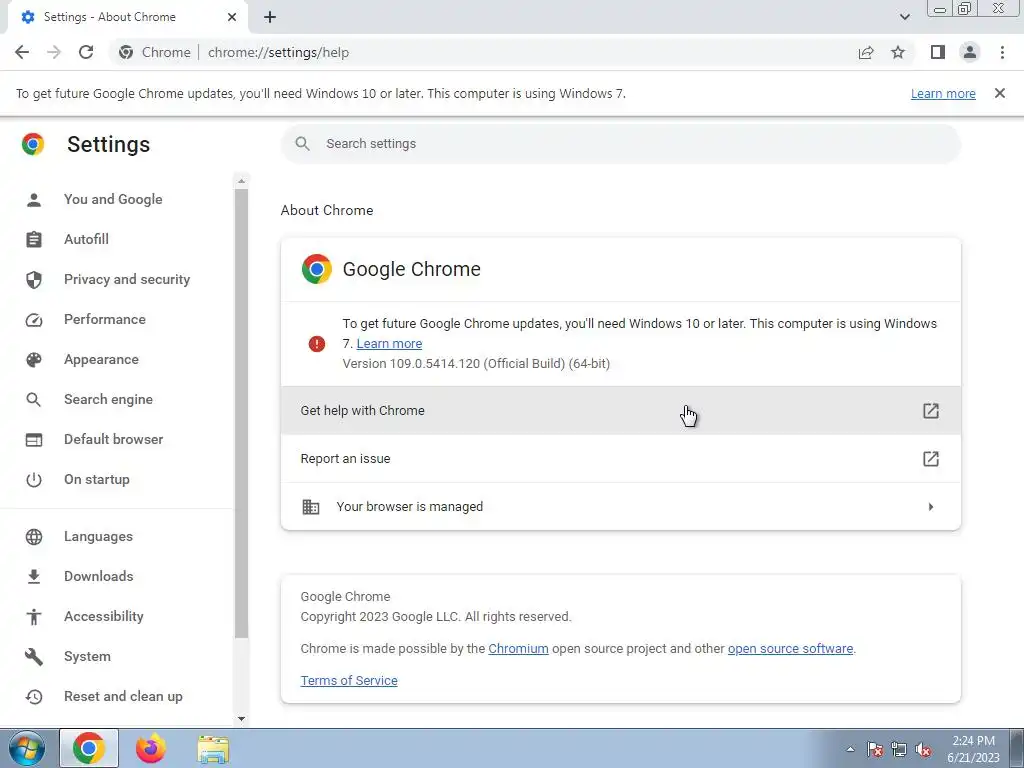Reload the page with the refresh icon
Screen dimensions: 1024x768
pyautogui.click(x=86, y=52)
